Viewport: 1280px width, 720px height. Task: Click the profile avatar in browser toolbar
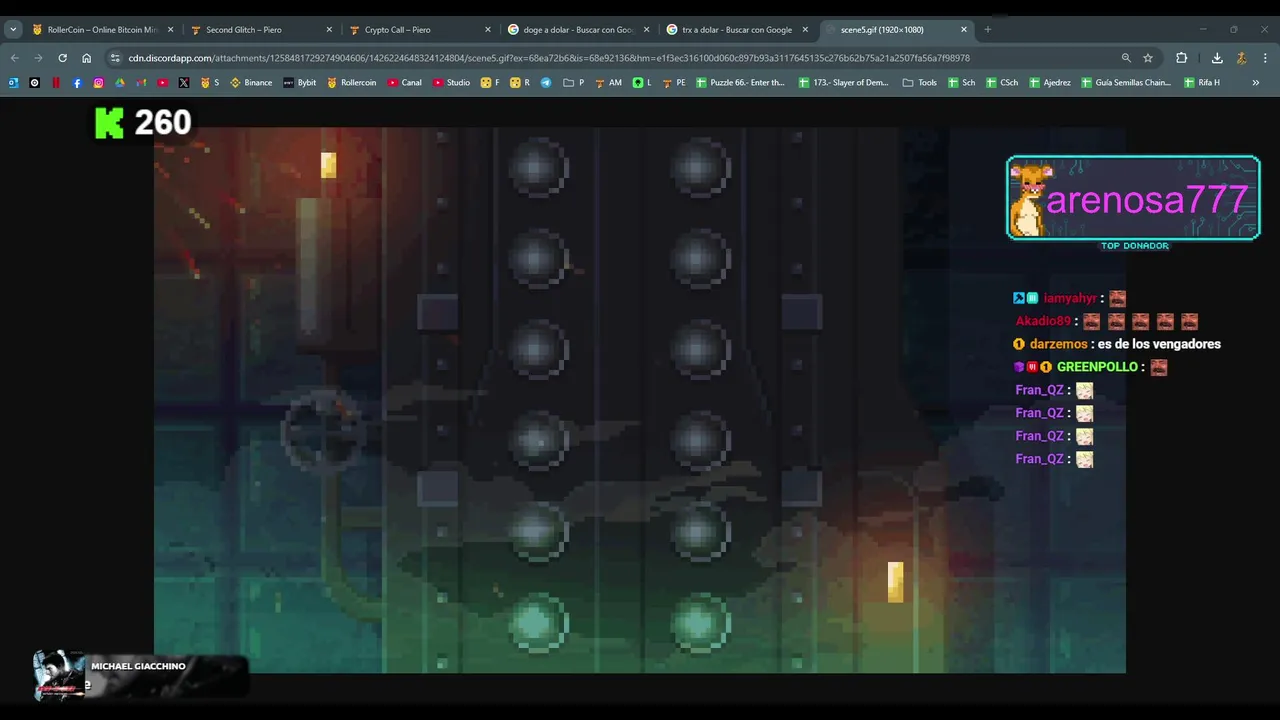coord(1241,58)
